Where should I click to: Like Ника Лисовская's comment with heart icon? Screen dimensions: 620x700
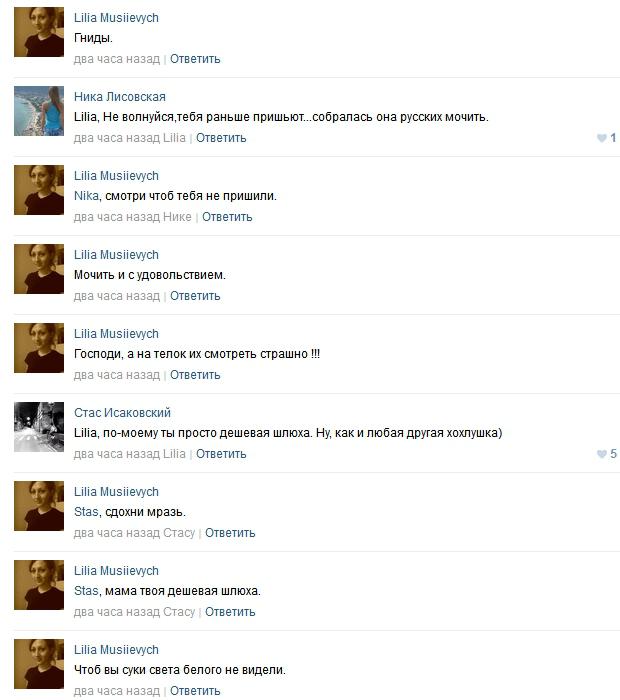pyautogui.click(x=602, y=138)
